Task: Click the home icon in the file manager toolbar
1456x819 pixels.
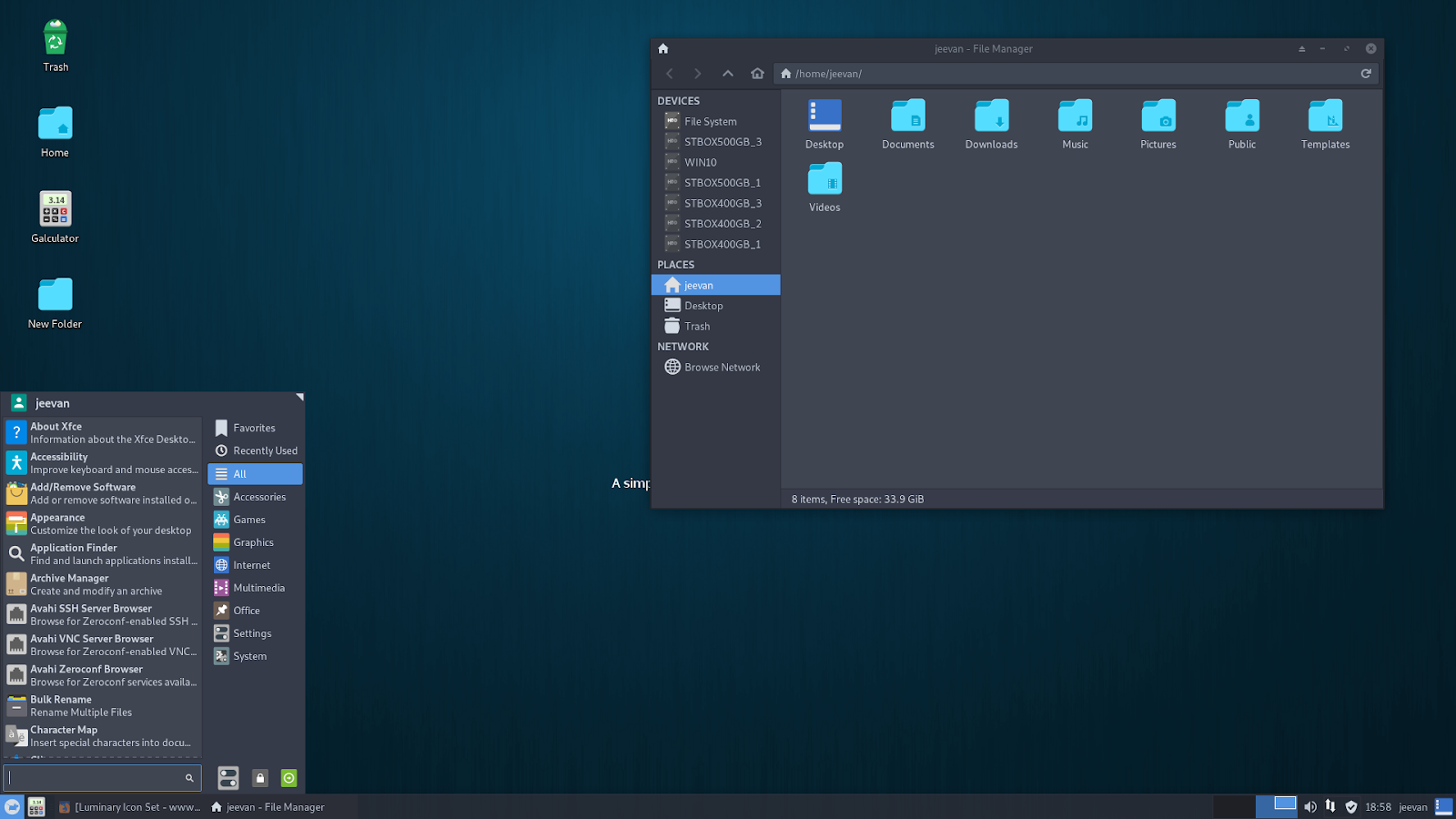Action: click(x=757, y=74)
